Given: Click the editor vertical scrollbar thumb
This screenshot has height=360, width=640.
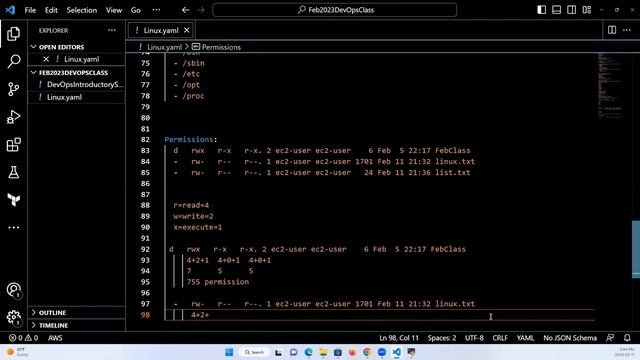Looking at the screenshot, I should coord(636,249).
